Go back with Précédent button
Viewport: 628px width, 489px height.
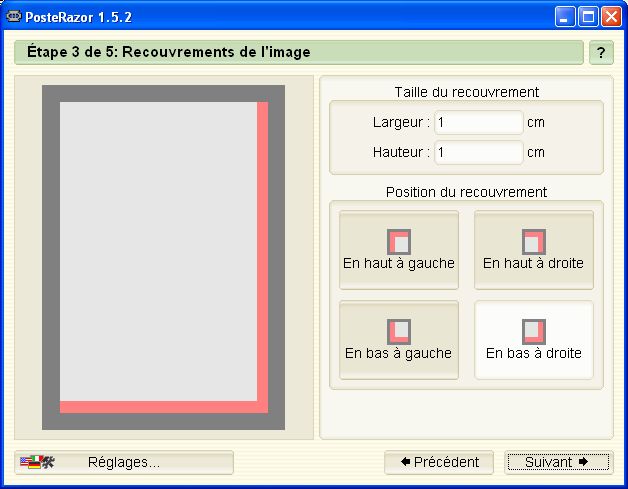439,463
